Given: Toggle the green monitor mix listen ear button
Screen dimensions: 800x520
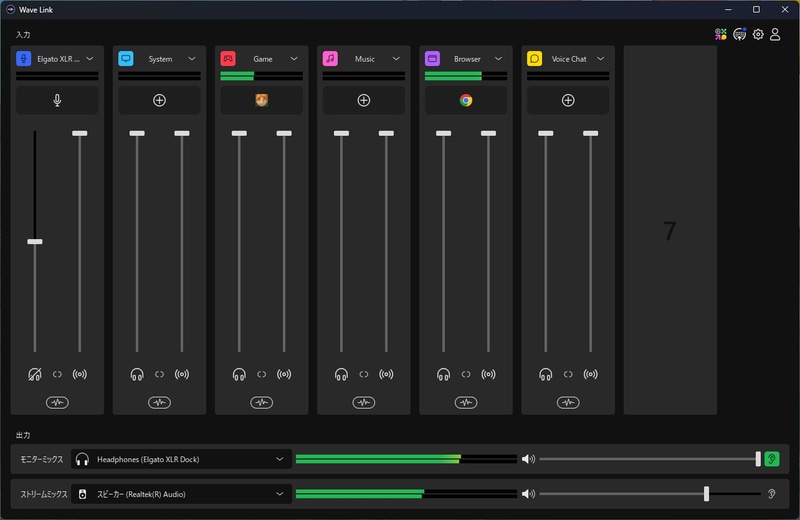Looking at the screenshot, I should 772,459.
